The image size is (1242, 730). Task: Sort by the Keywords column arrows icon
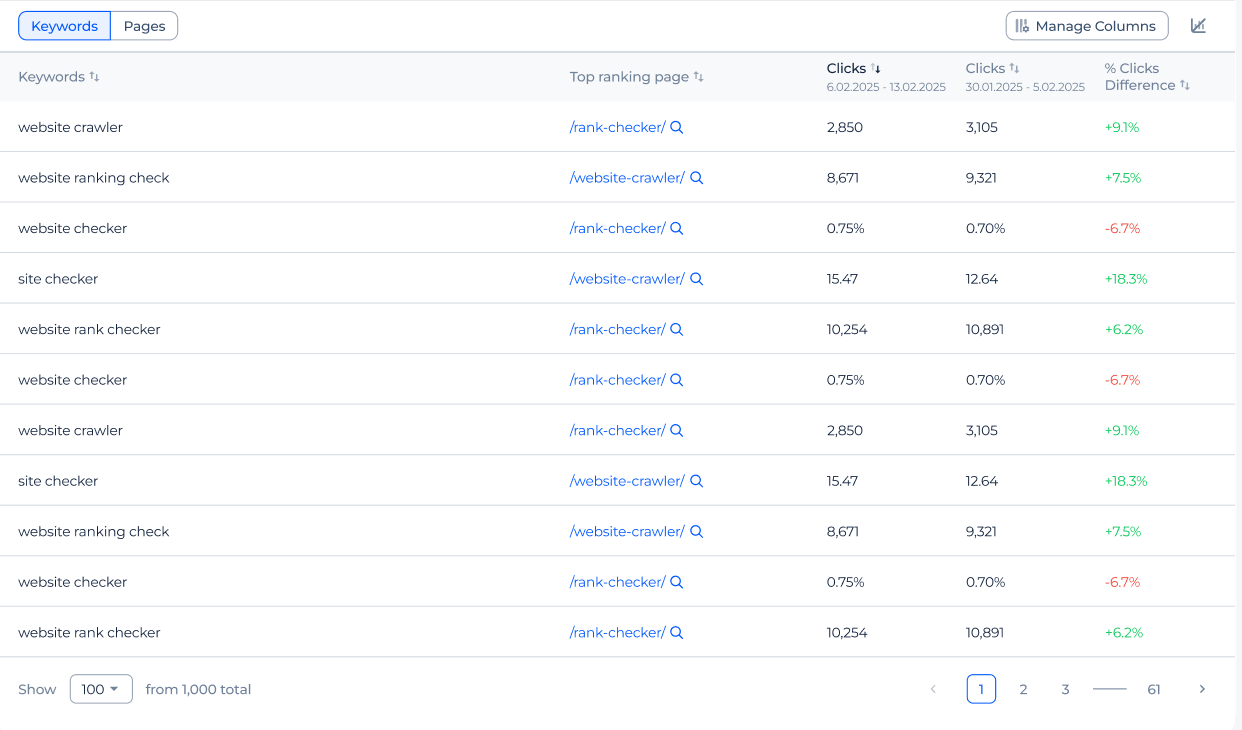tap(95, 77)
